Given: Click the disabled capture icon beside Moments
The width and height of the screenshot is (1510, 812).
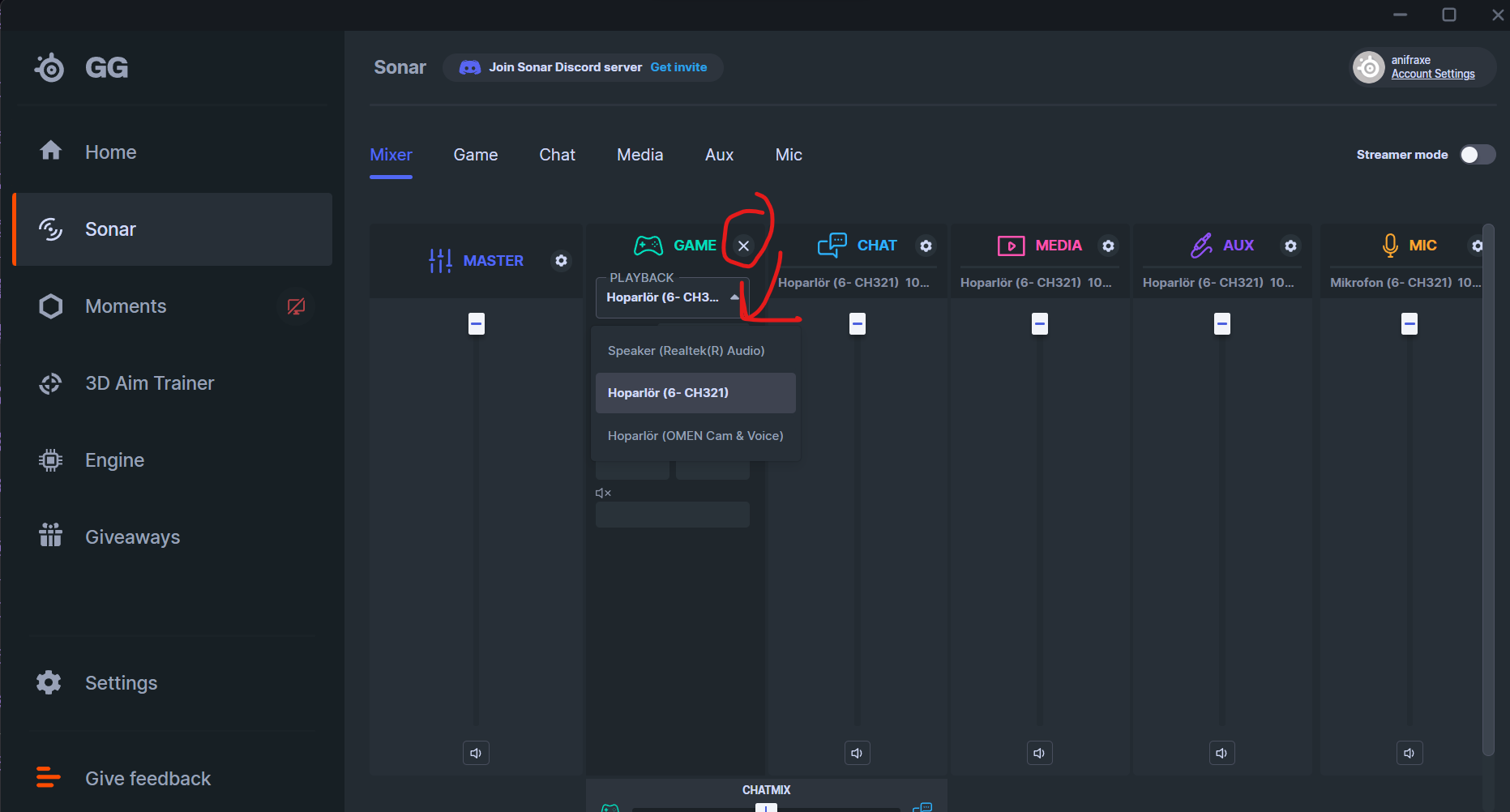Looking at the screenshot, I should tap(296, 306).
